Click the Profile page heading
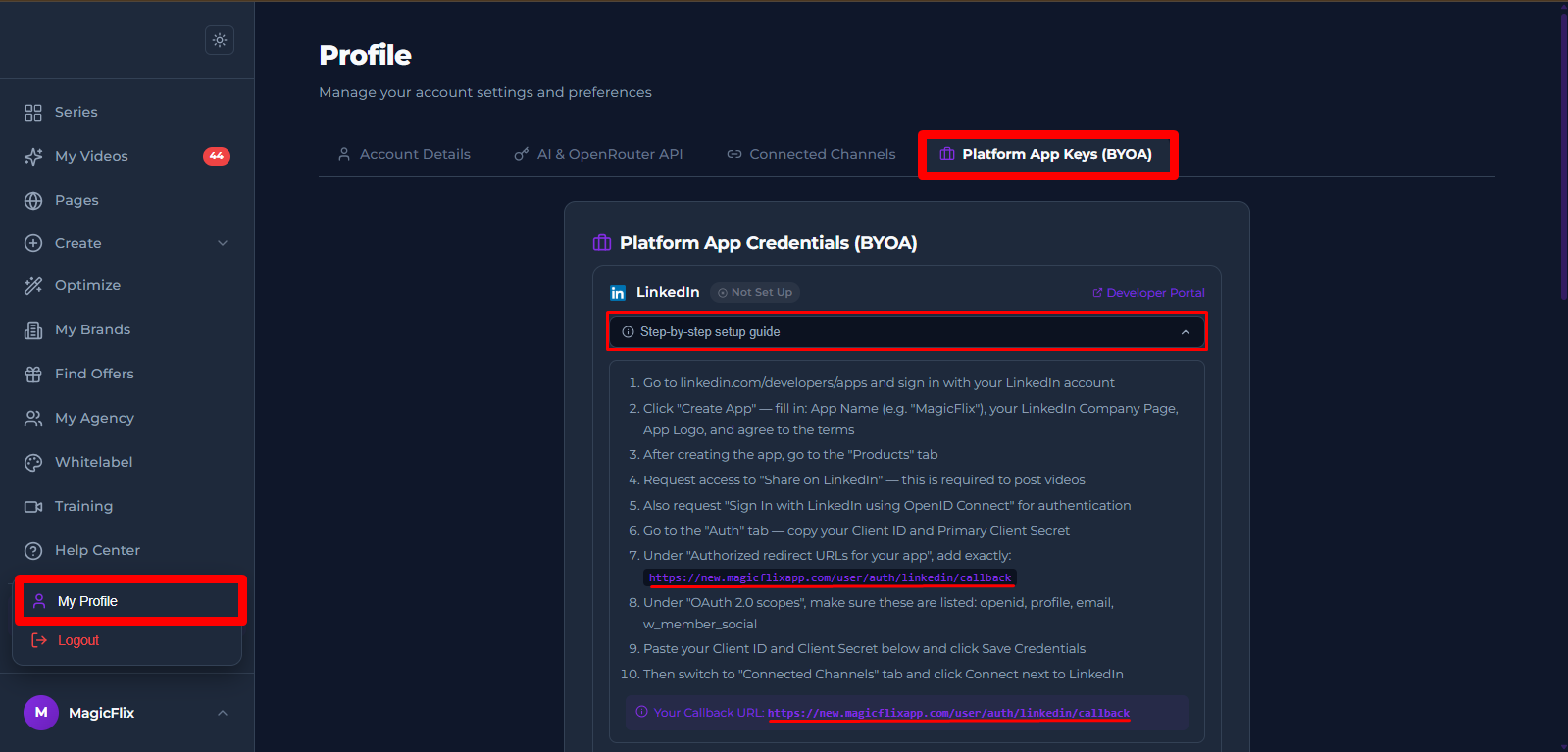Screen dimensions: 1568x752 coord(365,55)
